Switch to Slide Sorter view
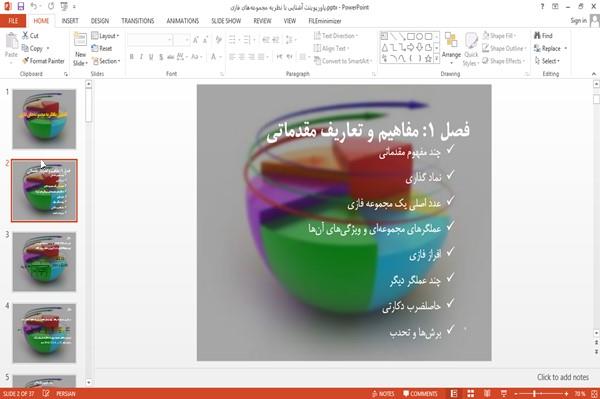The height and width of the screenshot is (399, 600). click(x=470, y=394)
